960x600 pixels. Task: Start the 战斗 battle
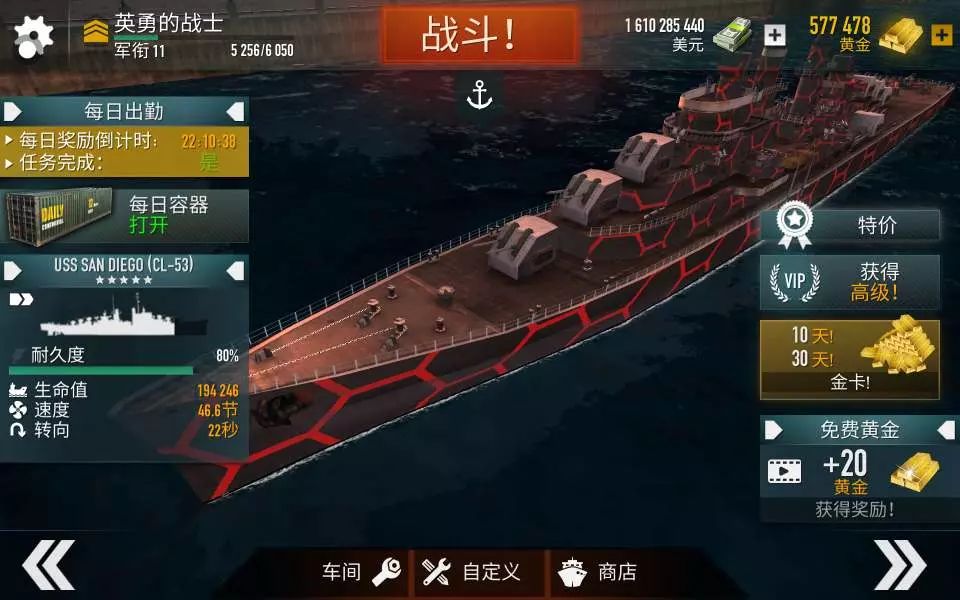479,35
